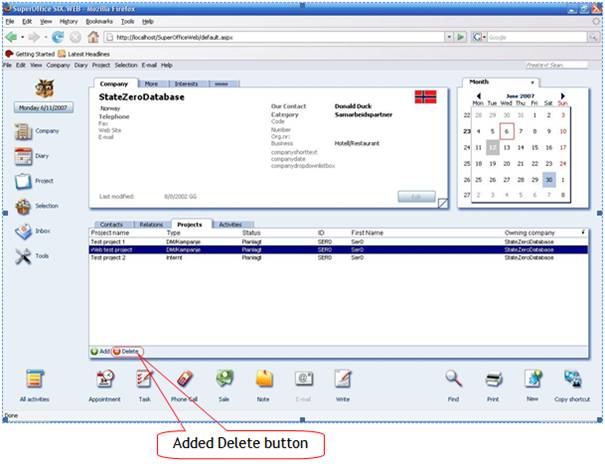Go to previous month in calendar

coord(478,96)
